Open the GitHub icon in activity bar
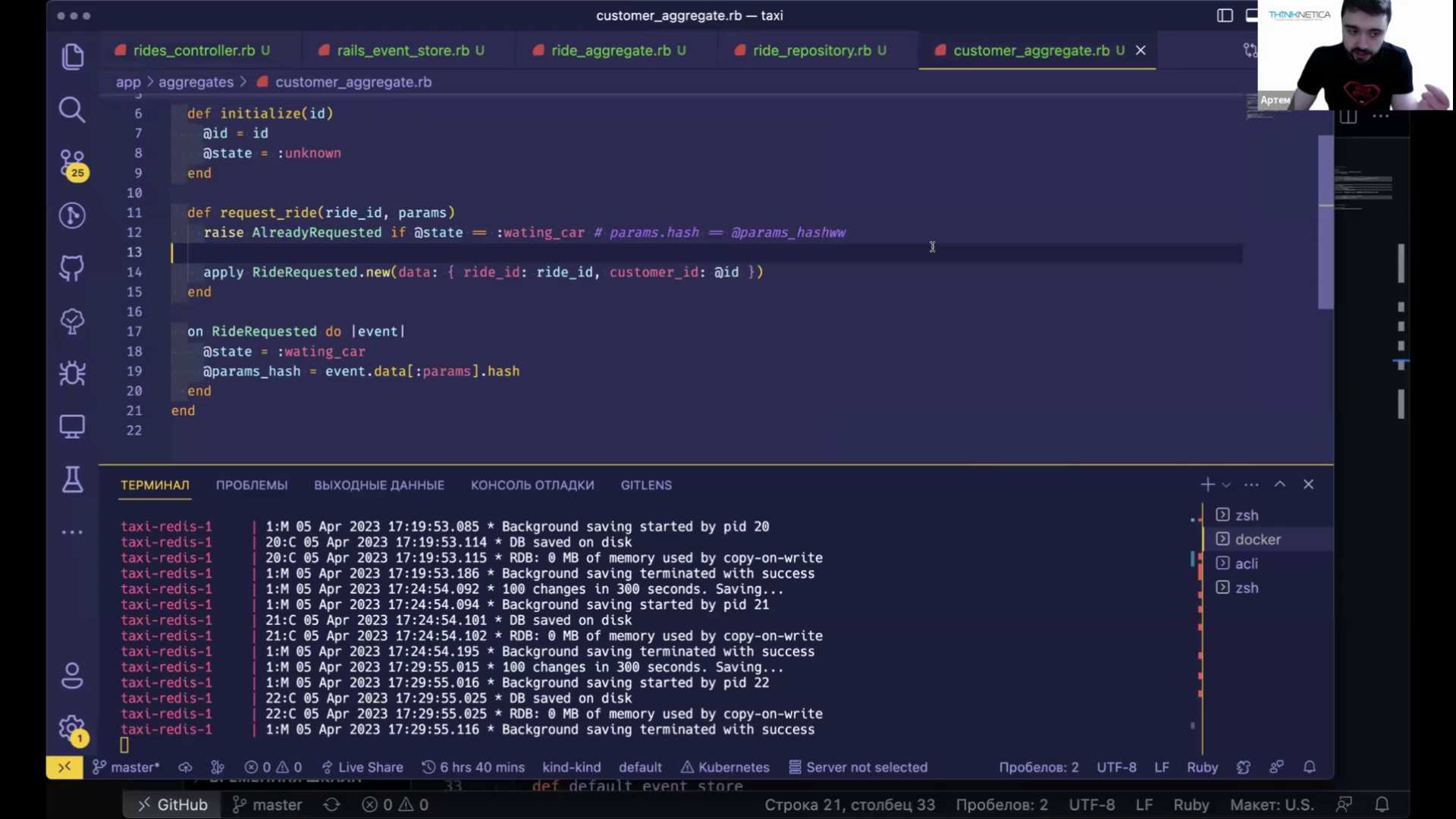 72,268
